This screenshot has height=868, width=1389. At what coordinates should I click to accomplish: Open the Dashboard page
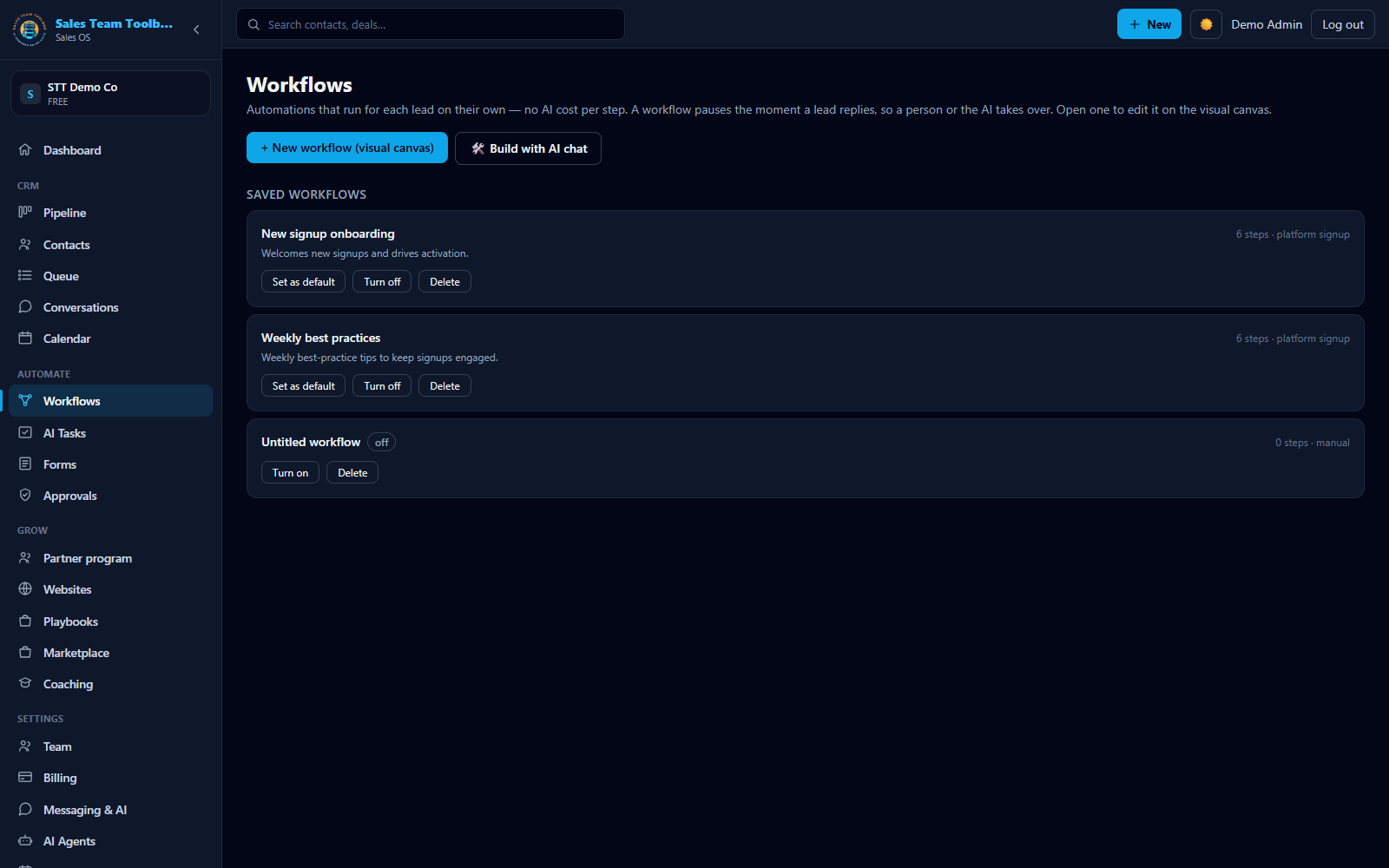(110, 150)
